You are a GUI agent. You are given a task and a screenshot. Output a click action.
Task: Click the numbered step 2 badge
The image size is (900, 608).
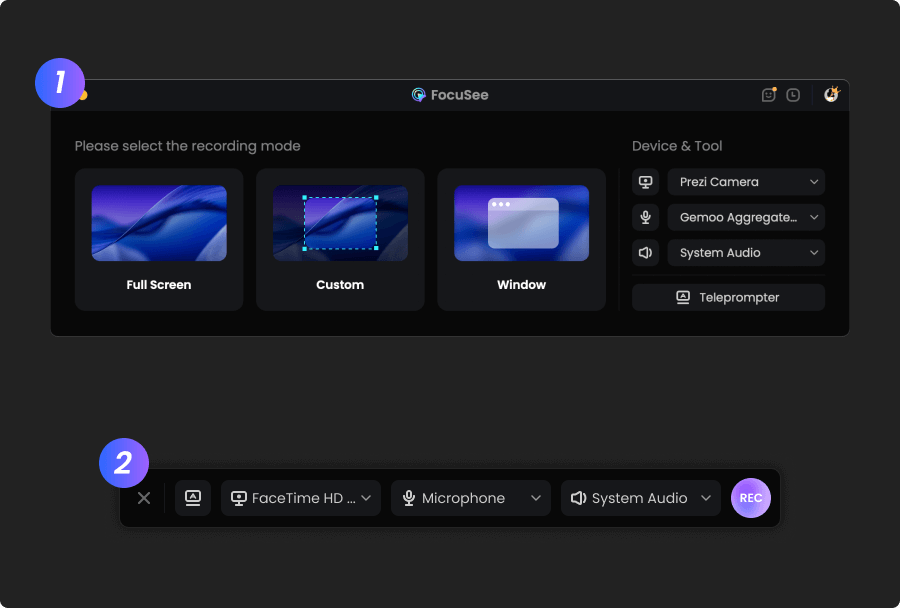click(124, 463)
